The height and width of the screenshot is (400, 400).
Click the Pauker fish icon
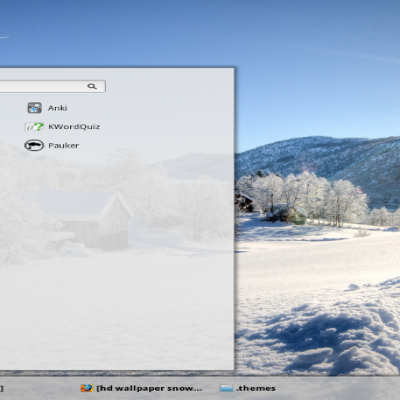34,145
